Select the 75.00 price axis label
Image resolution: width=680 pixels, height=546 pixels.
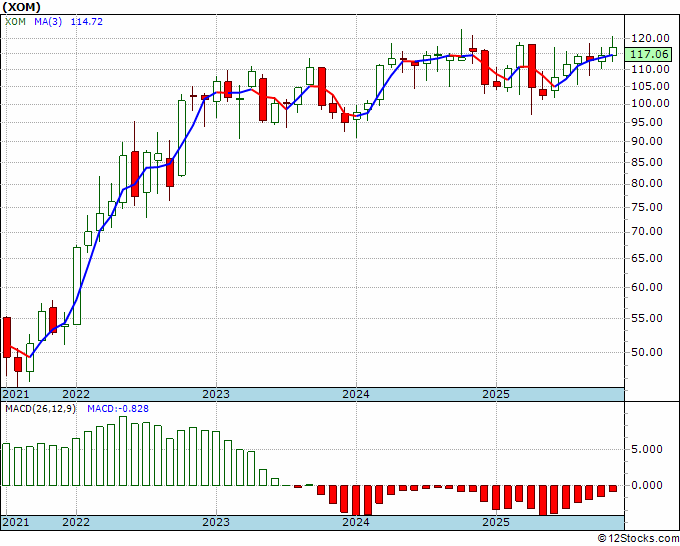click(x=647, y=207)
